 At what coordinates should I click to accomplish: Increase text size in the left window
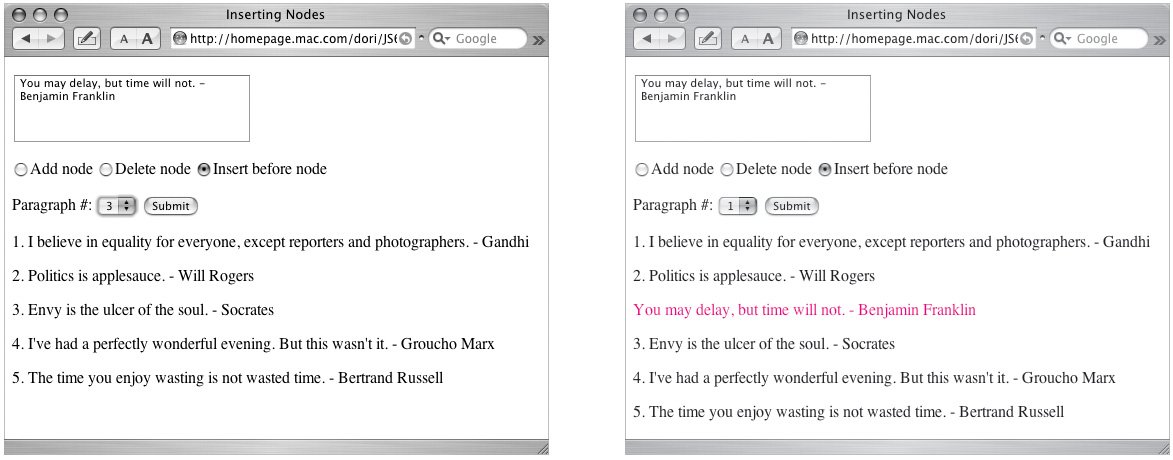pos(148,39)
